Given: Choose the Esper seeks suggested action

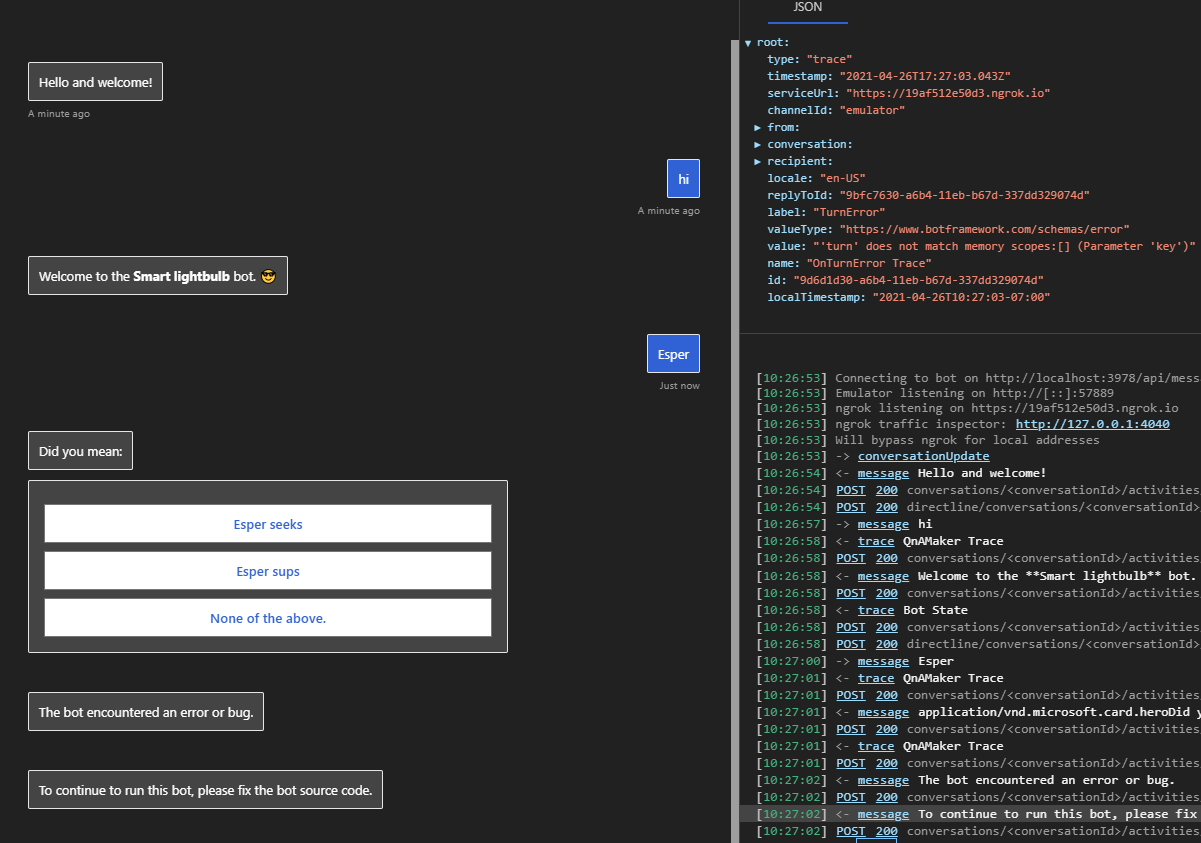Looking at the screenshot, I should coord(268,523).
